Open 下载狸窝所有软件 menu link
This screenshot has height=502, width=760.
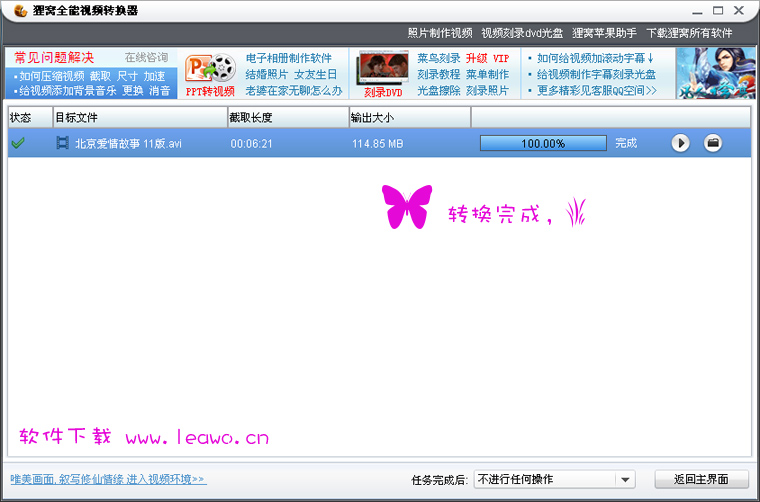(689, 33)
